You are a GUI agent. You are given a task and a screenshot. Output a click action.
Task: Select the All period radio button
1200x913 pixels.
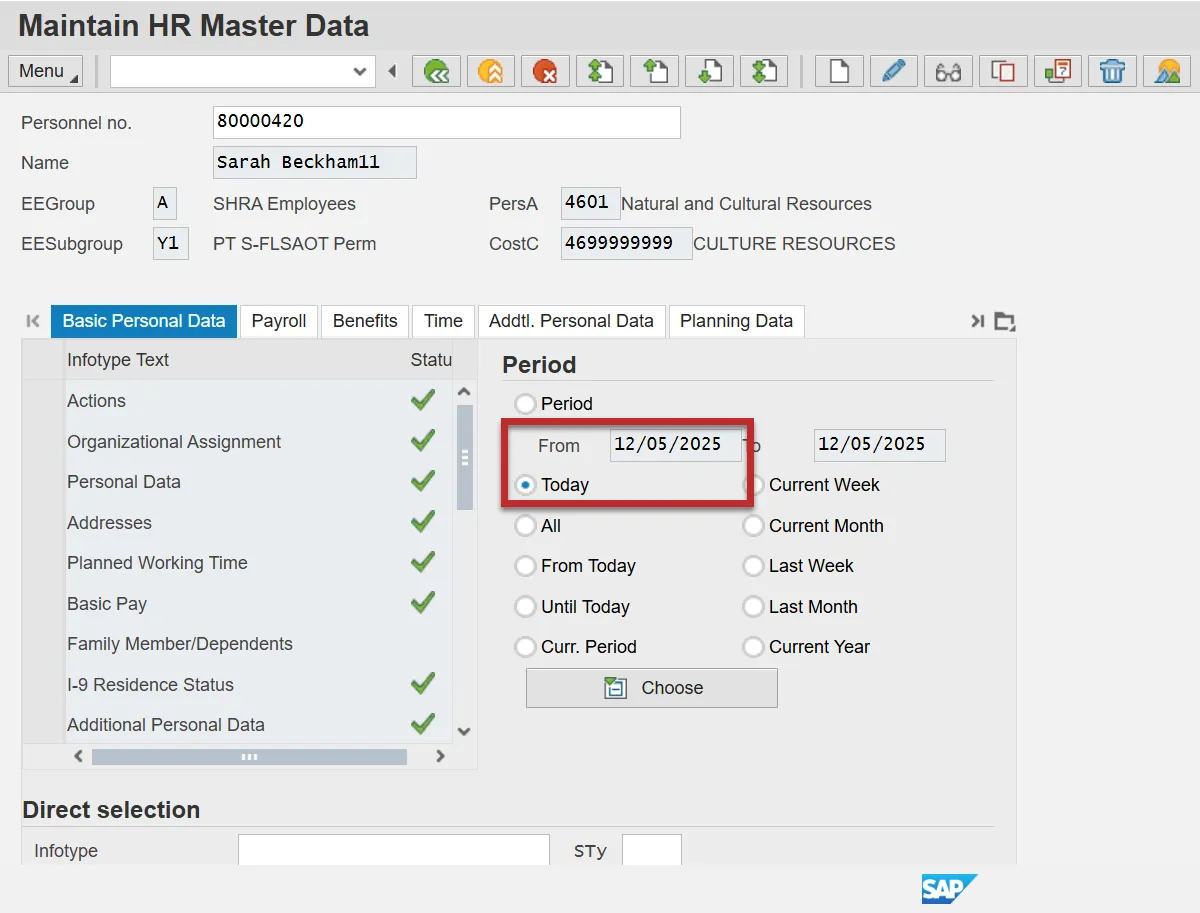click(525, 526)
